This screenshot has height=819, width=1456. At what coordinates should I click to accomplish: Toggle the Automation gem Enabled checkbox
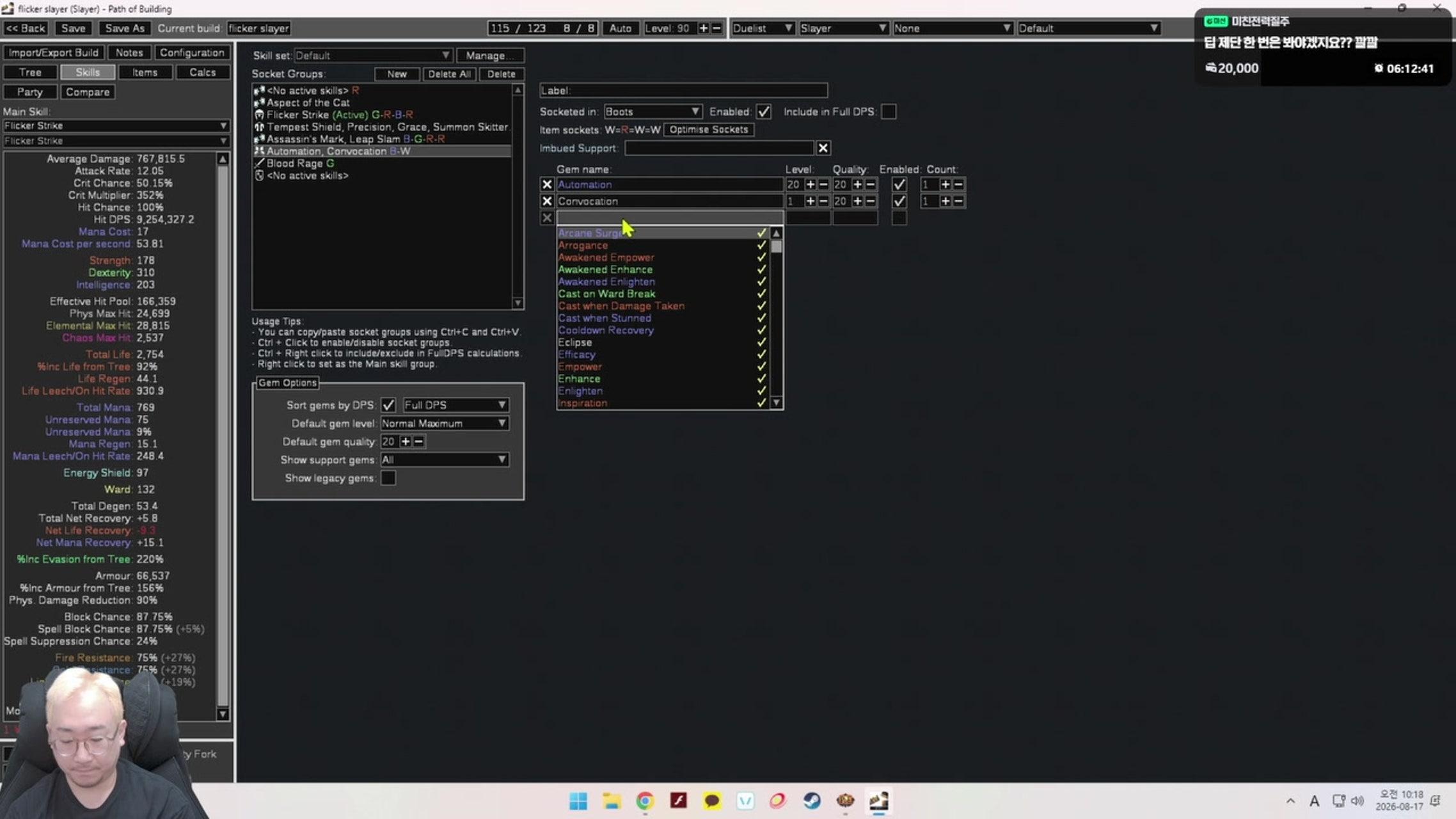[899, 184]
